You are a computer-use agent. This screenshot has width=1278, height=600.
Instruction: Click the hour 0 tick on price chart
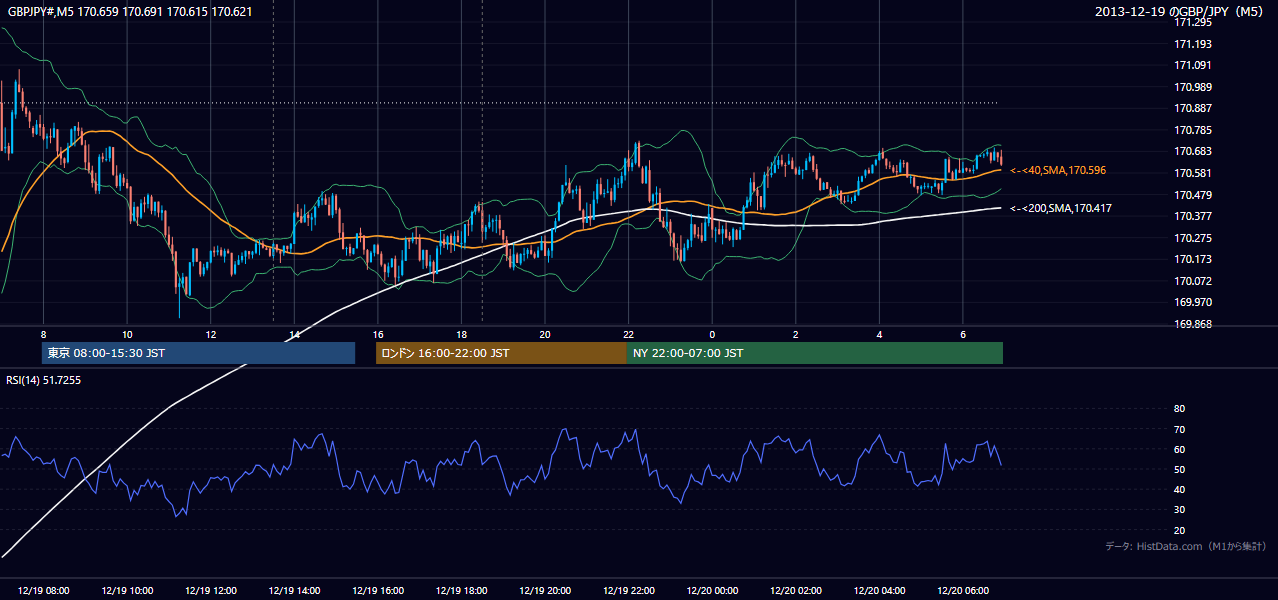(x=712, y=334)
